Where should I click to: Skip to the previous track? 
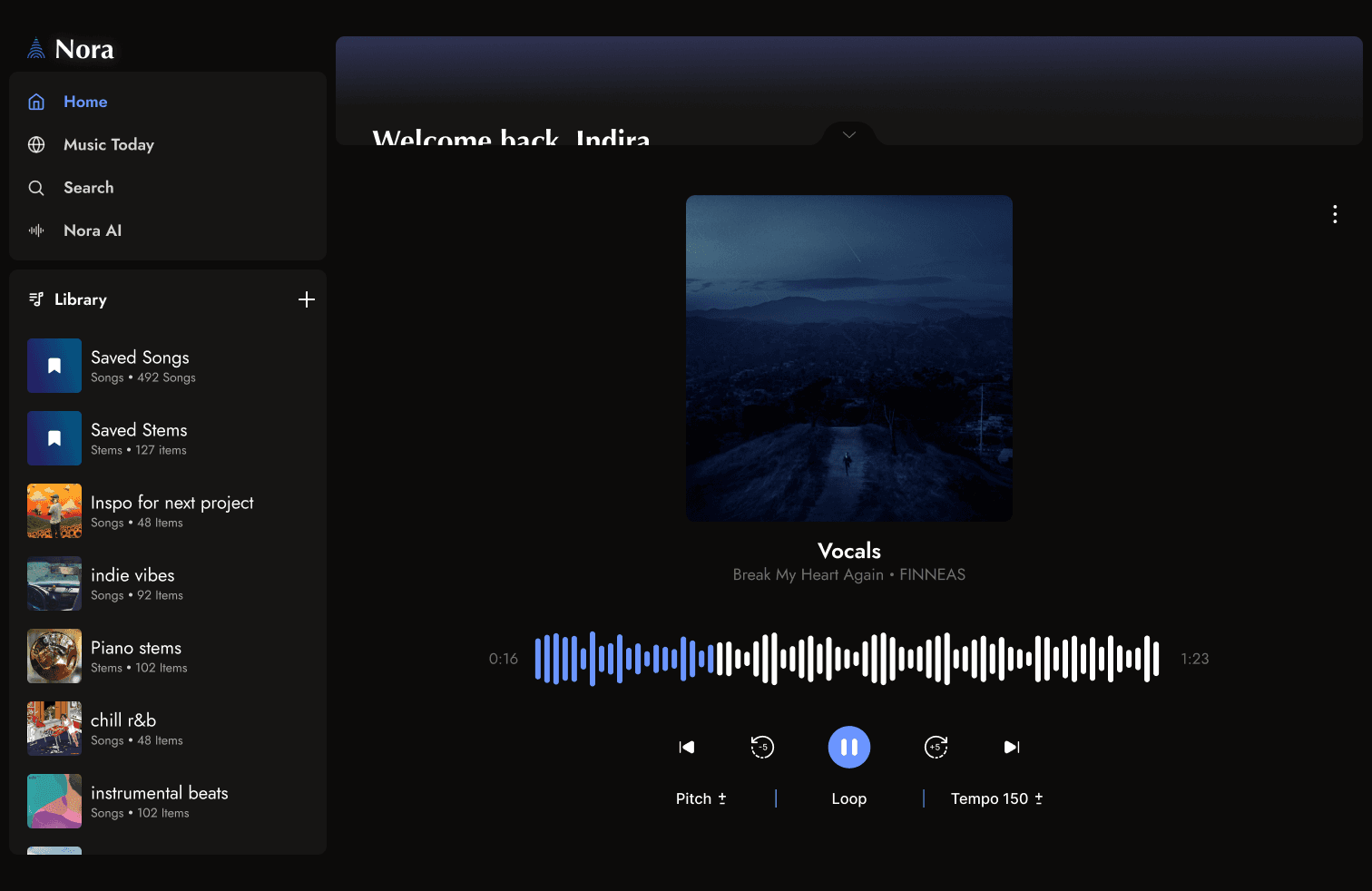pyautogui.click(x=687, y=747)
